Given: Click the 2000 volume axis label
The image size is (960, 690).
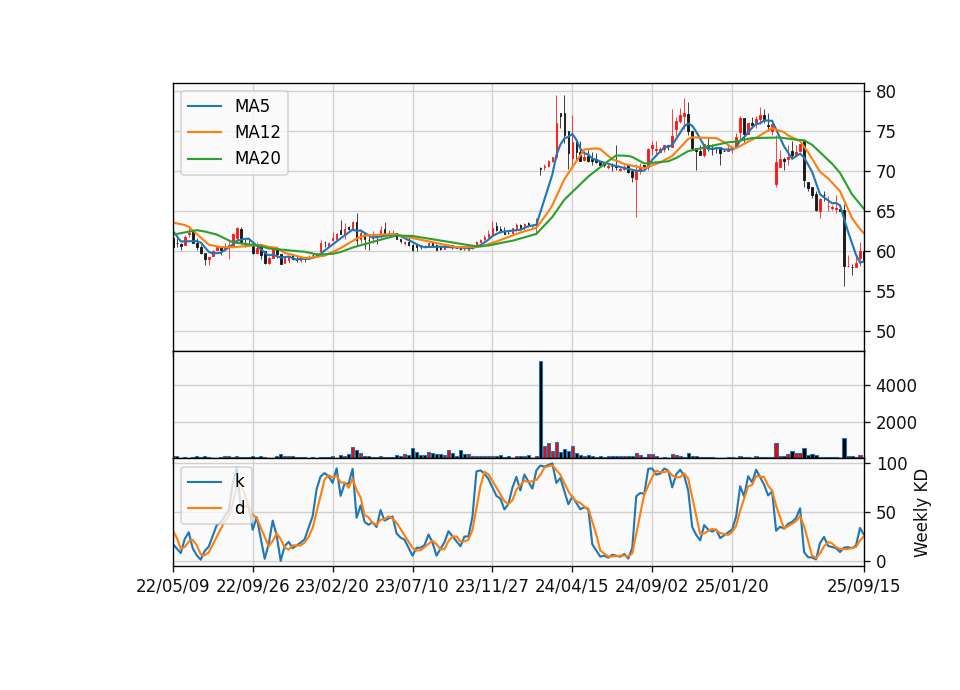Looking at the screenshot, I should coord(896,423).
